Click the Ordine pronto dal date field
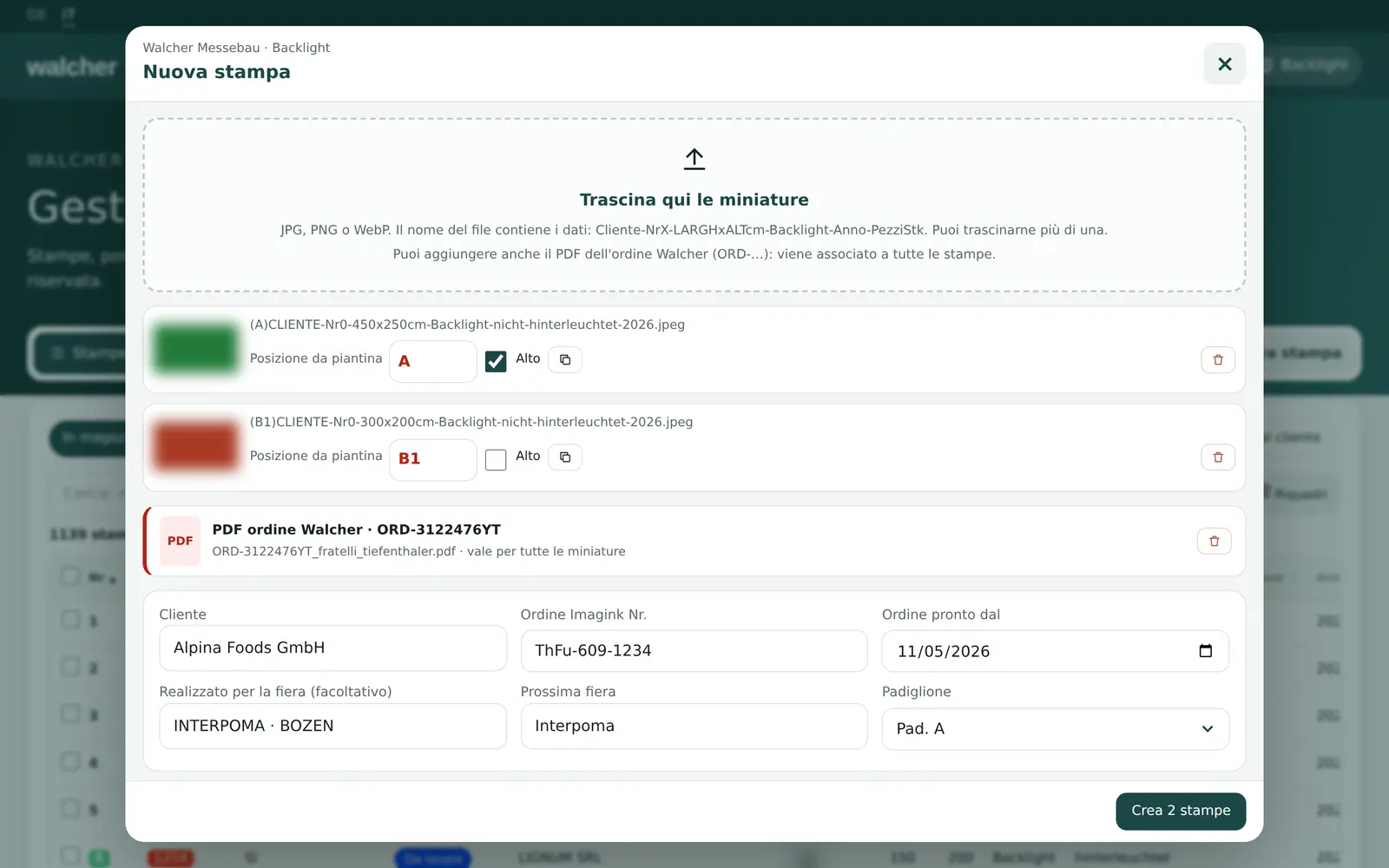1389x868 pixels. [1056, 651]
